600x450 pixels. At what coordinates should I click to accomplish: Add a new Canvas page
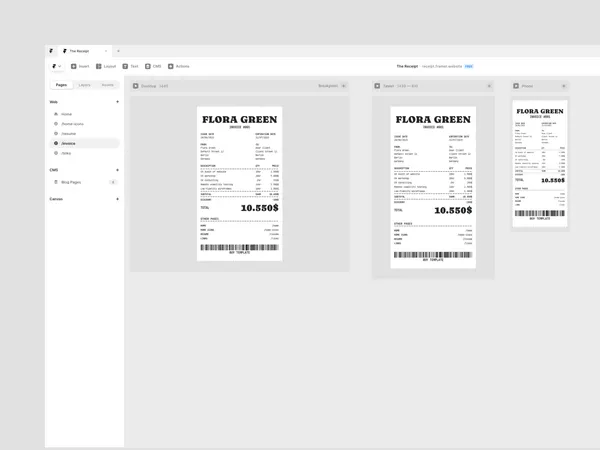117,199
